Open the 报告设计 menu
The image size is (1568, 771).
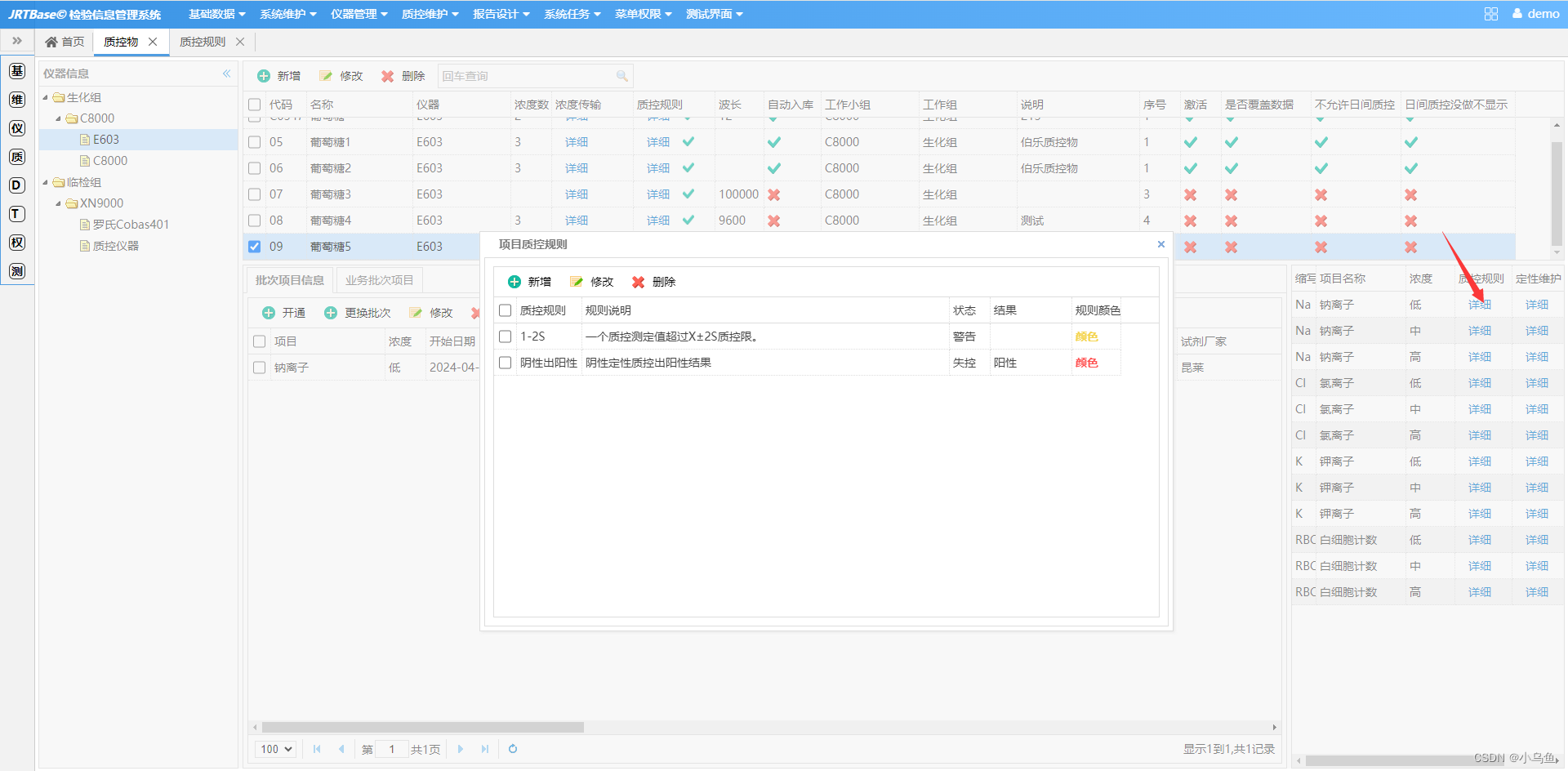[501, 14]
